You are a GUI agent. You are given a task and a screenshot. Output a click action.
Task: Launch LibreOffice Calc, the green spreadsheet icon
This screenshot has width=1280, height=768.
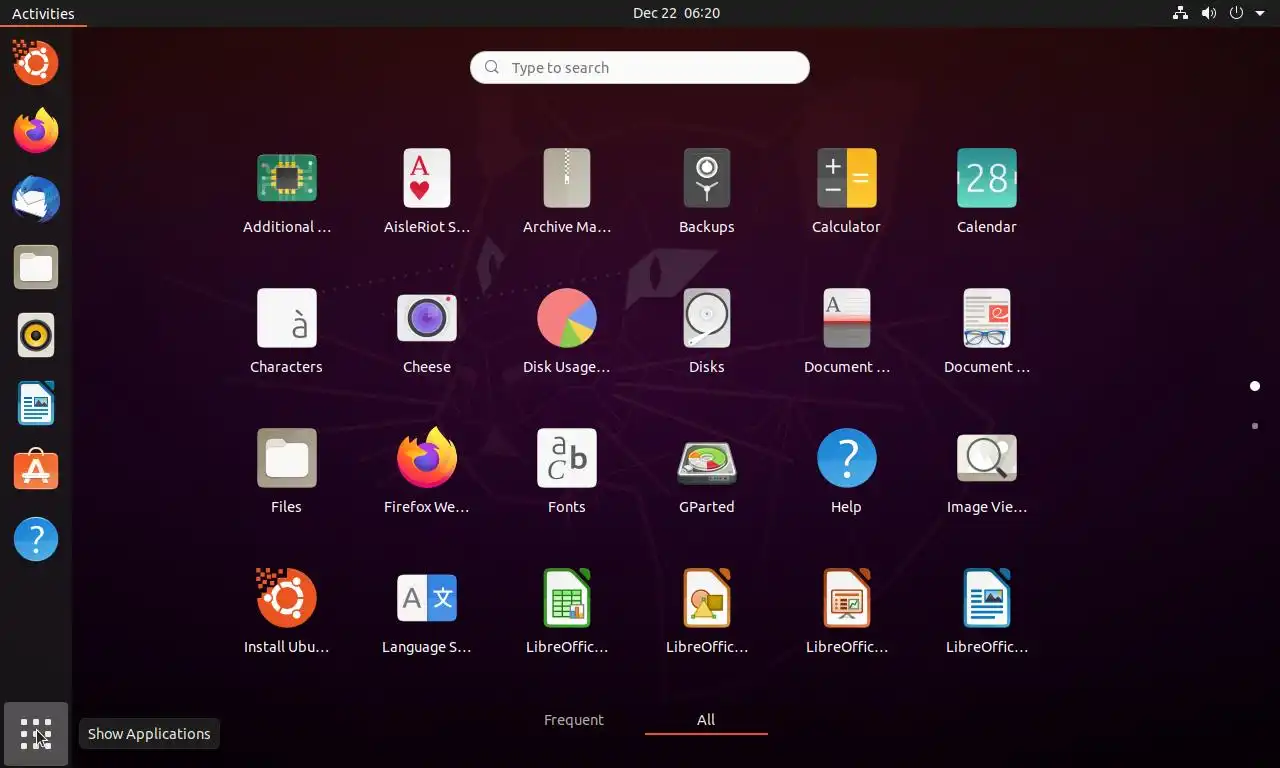[x=567, y=599]
